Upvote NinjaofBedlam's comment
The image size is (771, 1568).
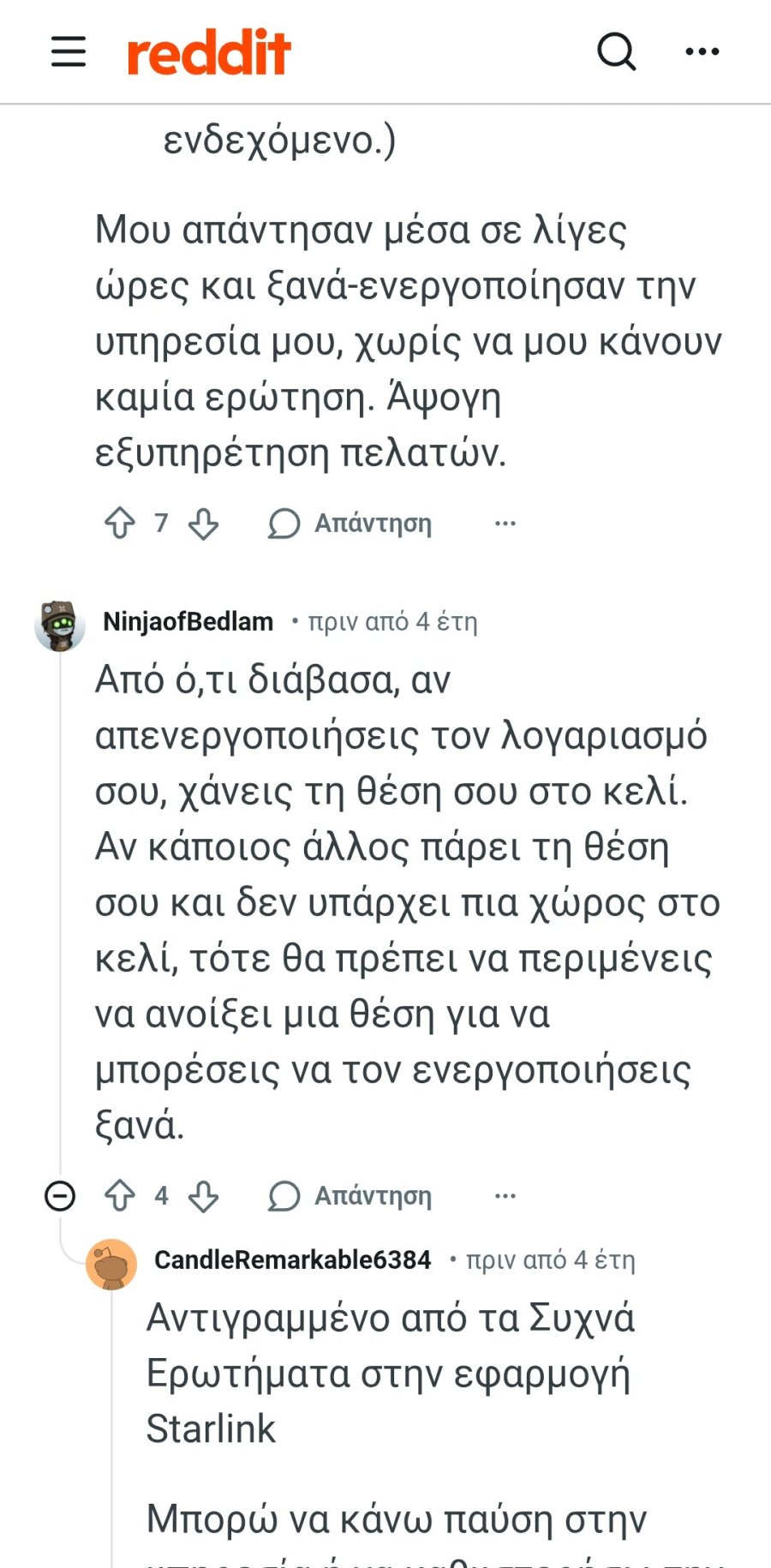point(121,1194)
